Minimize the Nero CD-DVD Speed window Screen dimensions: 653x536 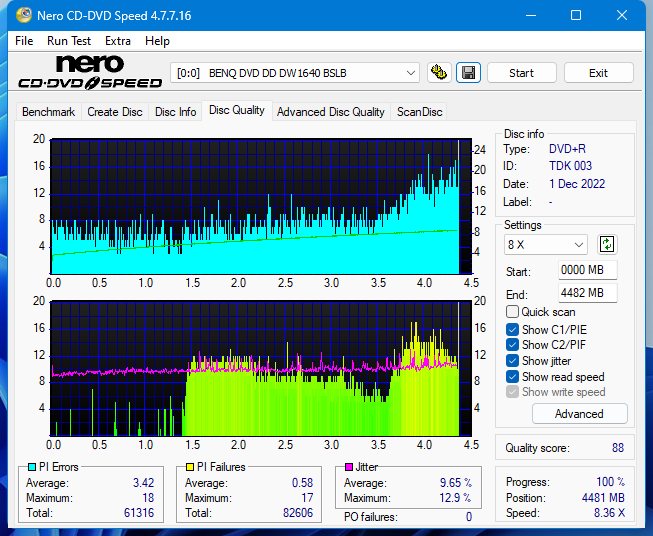point(531,15)
